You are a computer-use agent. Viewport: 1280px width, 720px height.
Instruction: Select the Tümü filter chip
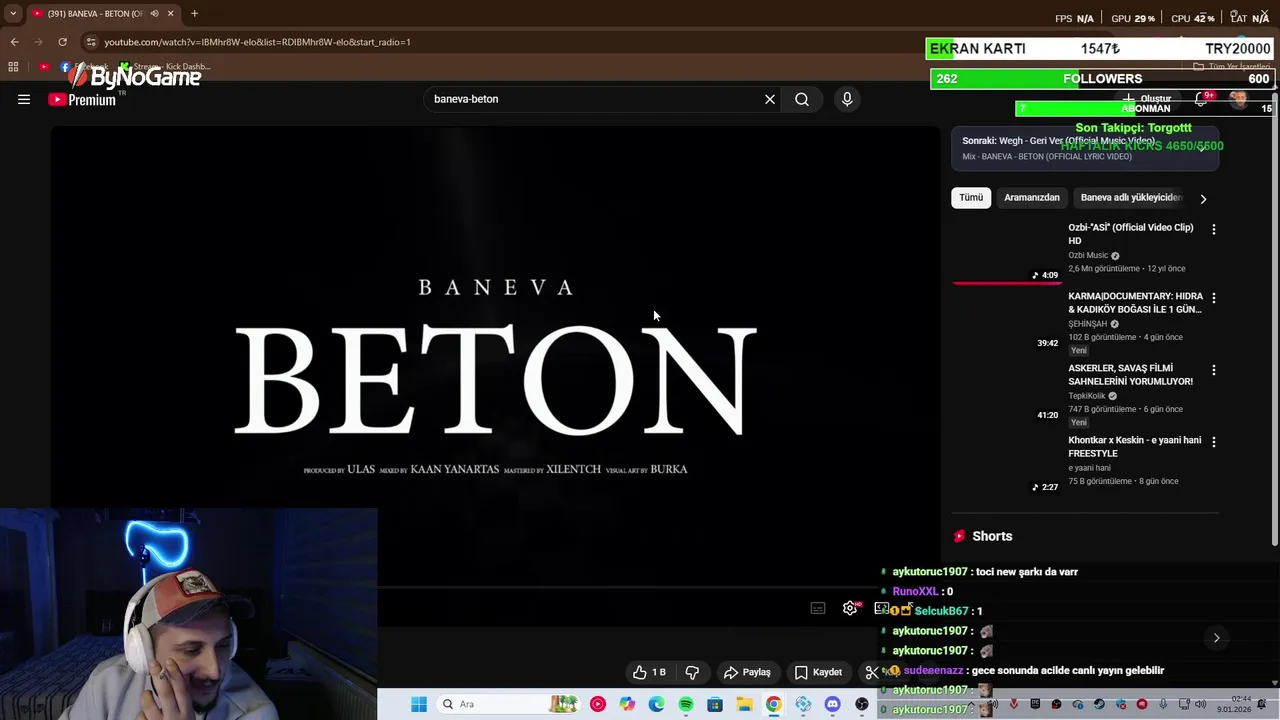coord(971,197)
